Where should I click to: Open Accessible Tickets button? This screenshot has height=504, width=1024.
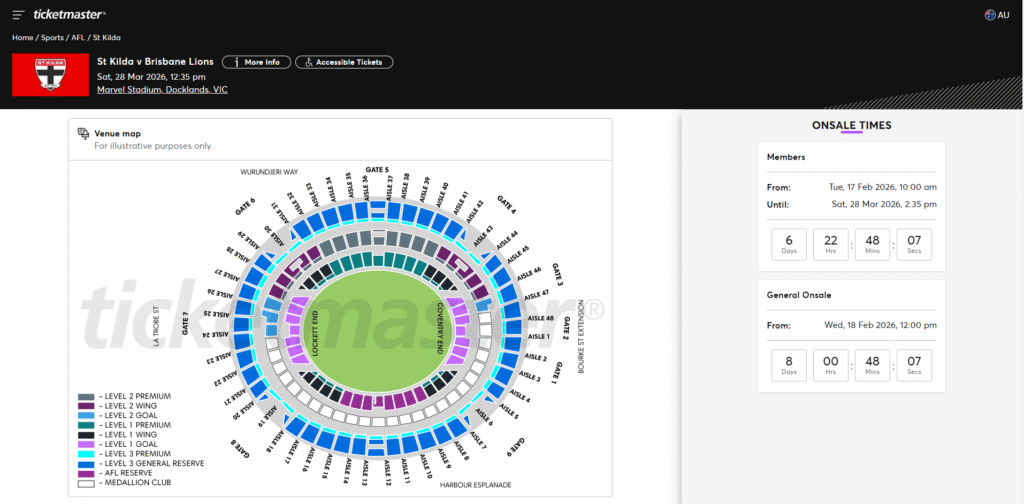[344, 62]
